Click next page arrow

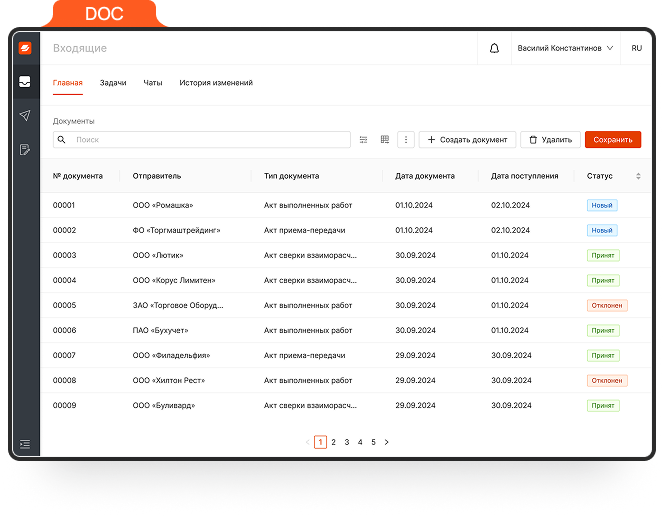(x=387, y=442)
